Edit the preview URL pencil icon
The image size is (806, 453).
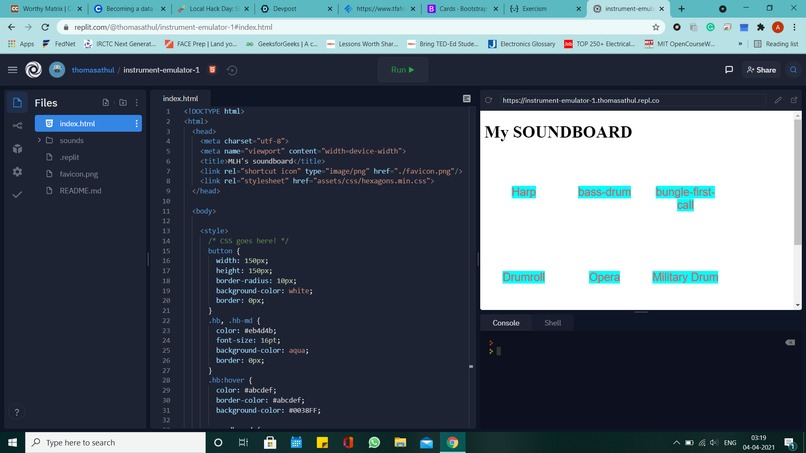[778, 100]
